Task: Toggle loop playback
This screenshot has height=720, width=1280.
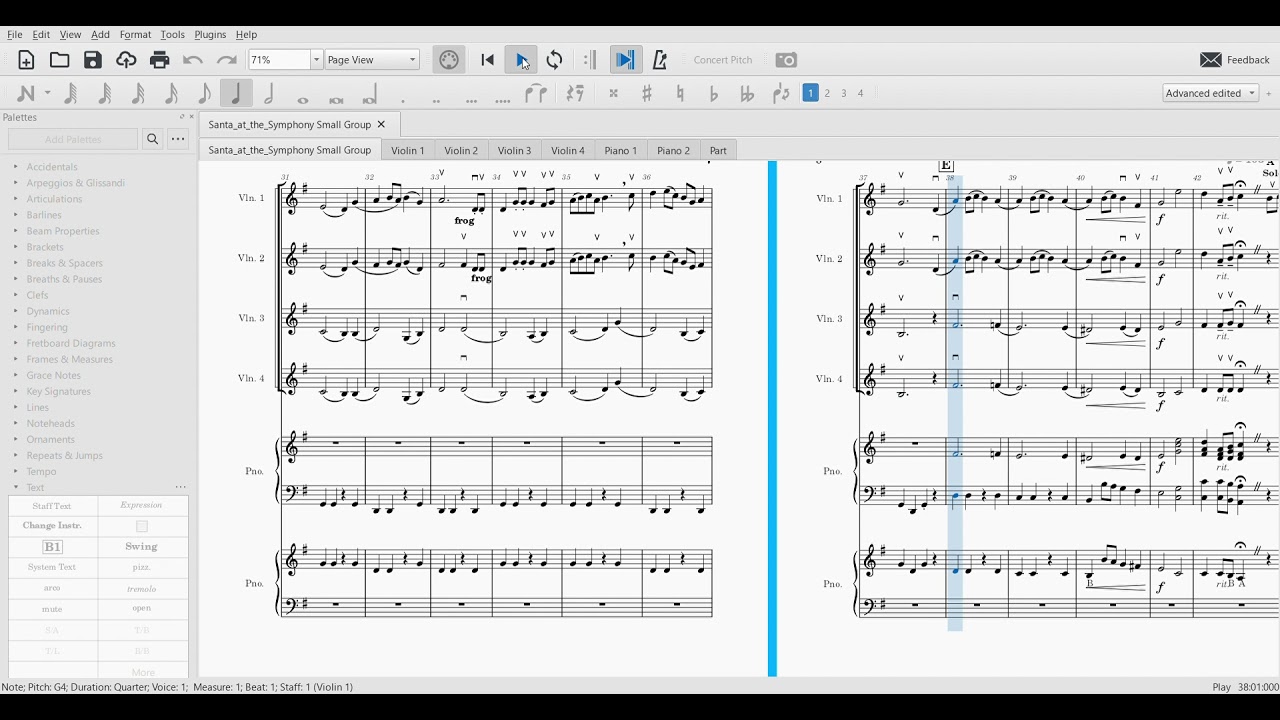Action: point(555,60)
